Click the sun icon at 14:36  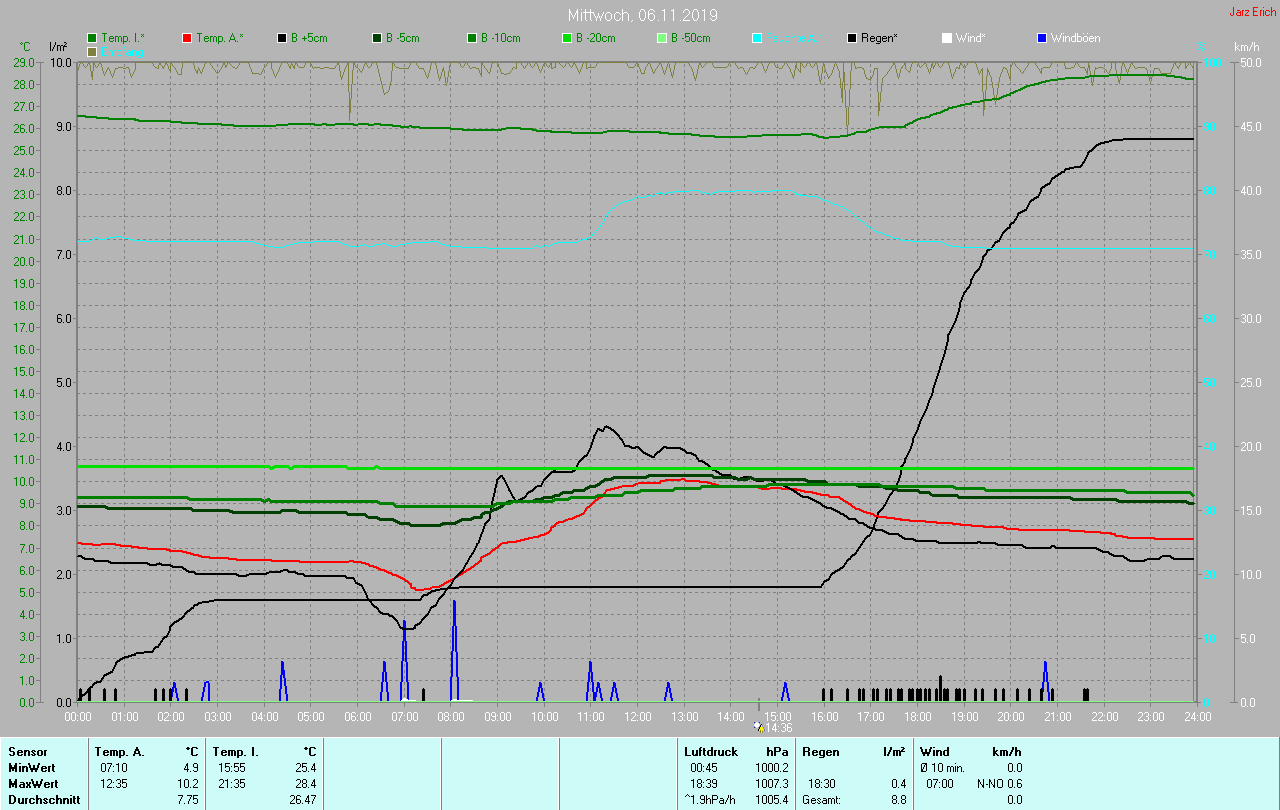pos(759,728)
